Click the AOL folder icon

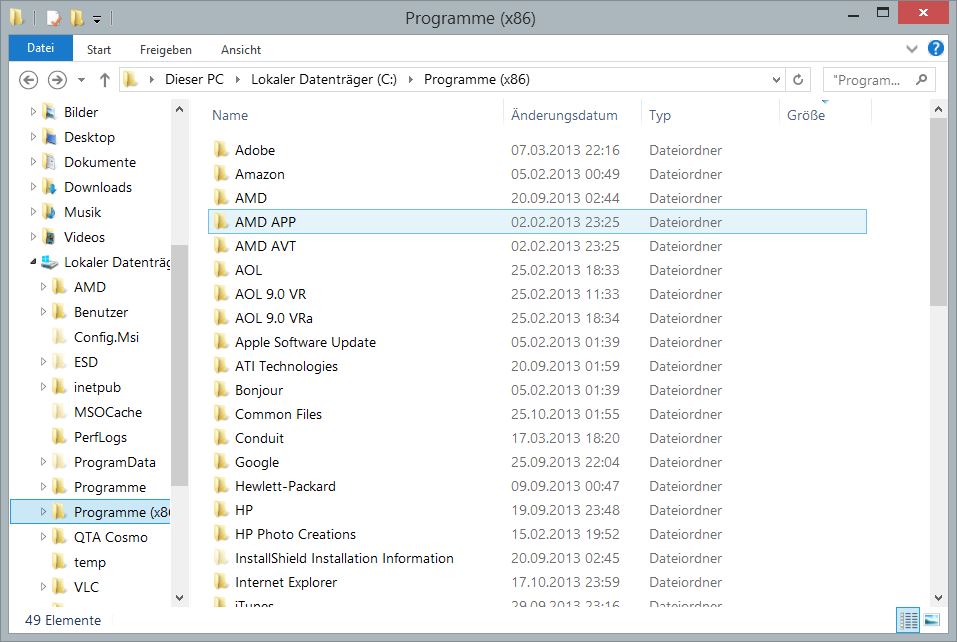221,270
